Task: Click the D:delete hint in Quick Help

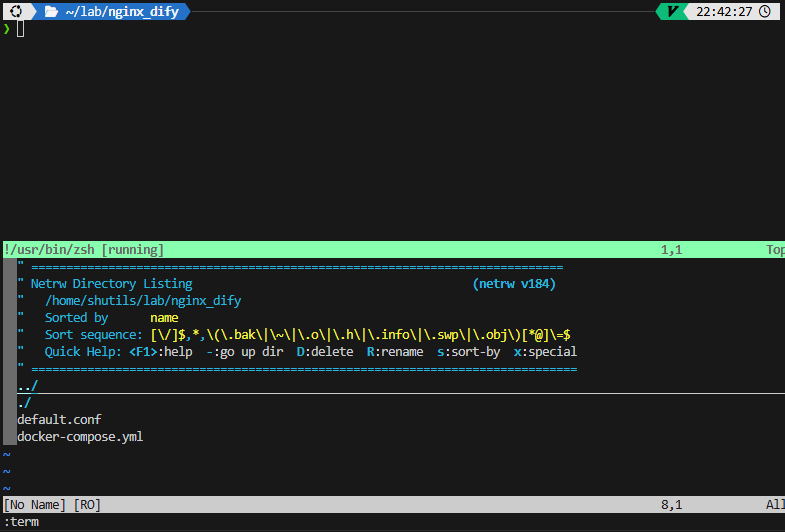Action: 325,352
